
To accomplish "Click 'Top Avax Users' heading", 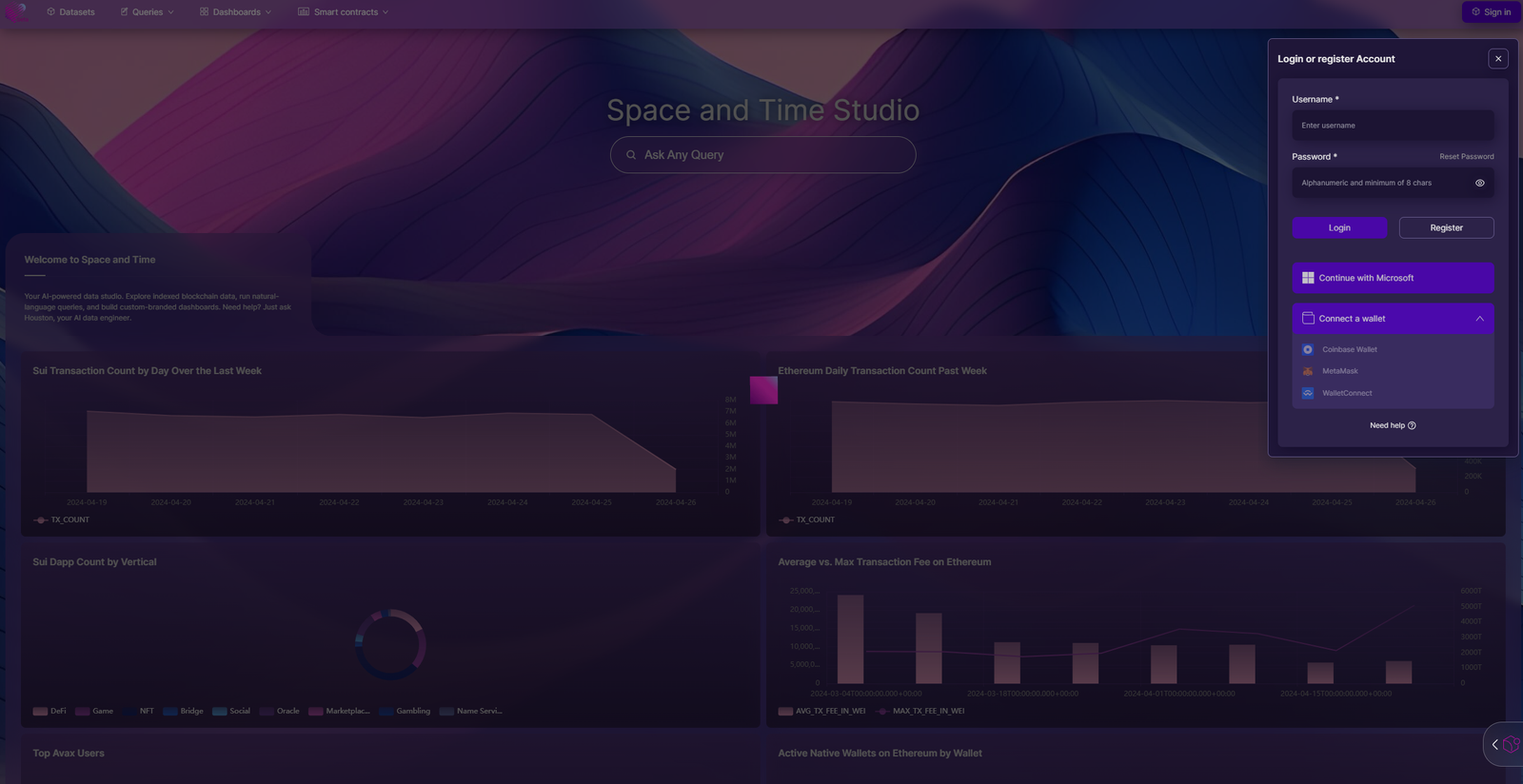I will pos(69,754).
